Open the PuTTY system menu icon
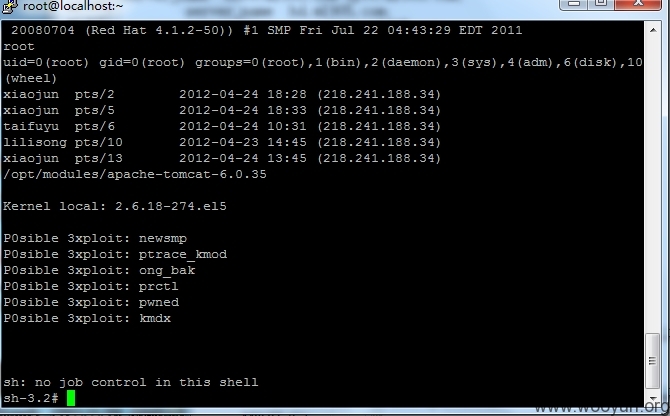 coord(9,6)
